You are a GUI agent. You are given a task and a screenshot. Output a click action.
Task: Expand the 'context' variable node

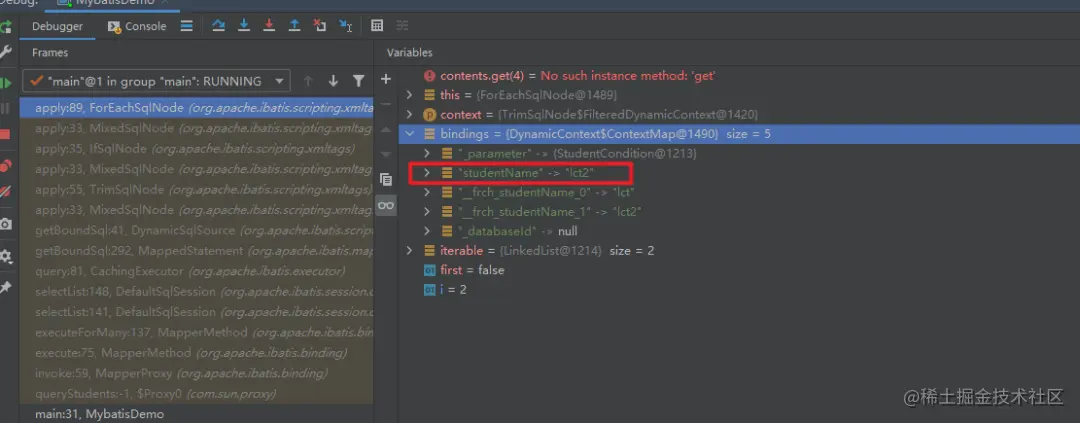(x=409, y=114)
